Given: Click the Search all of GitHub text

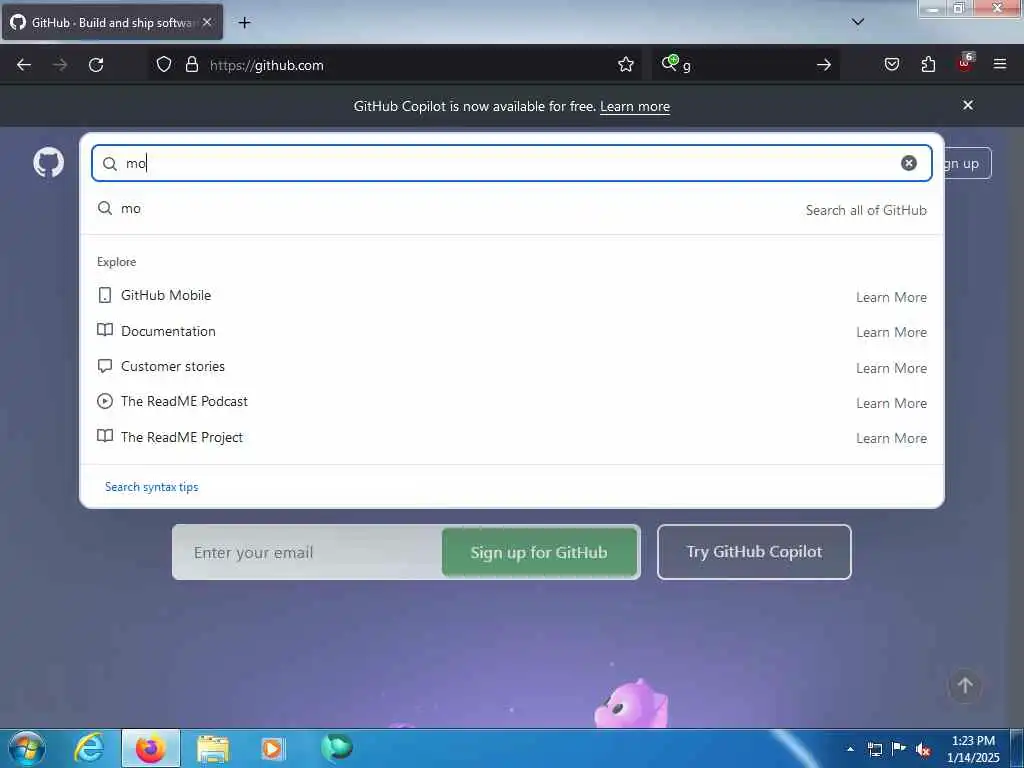Looking at the screenshot, I should click(x=866, y=210).
